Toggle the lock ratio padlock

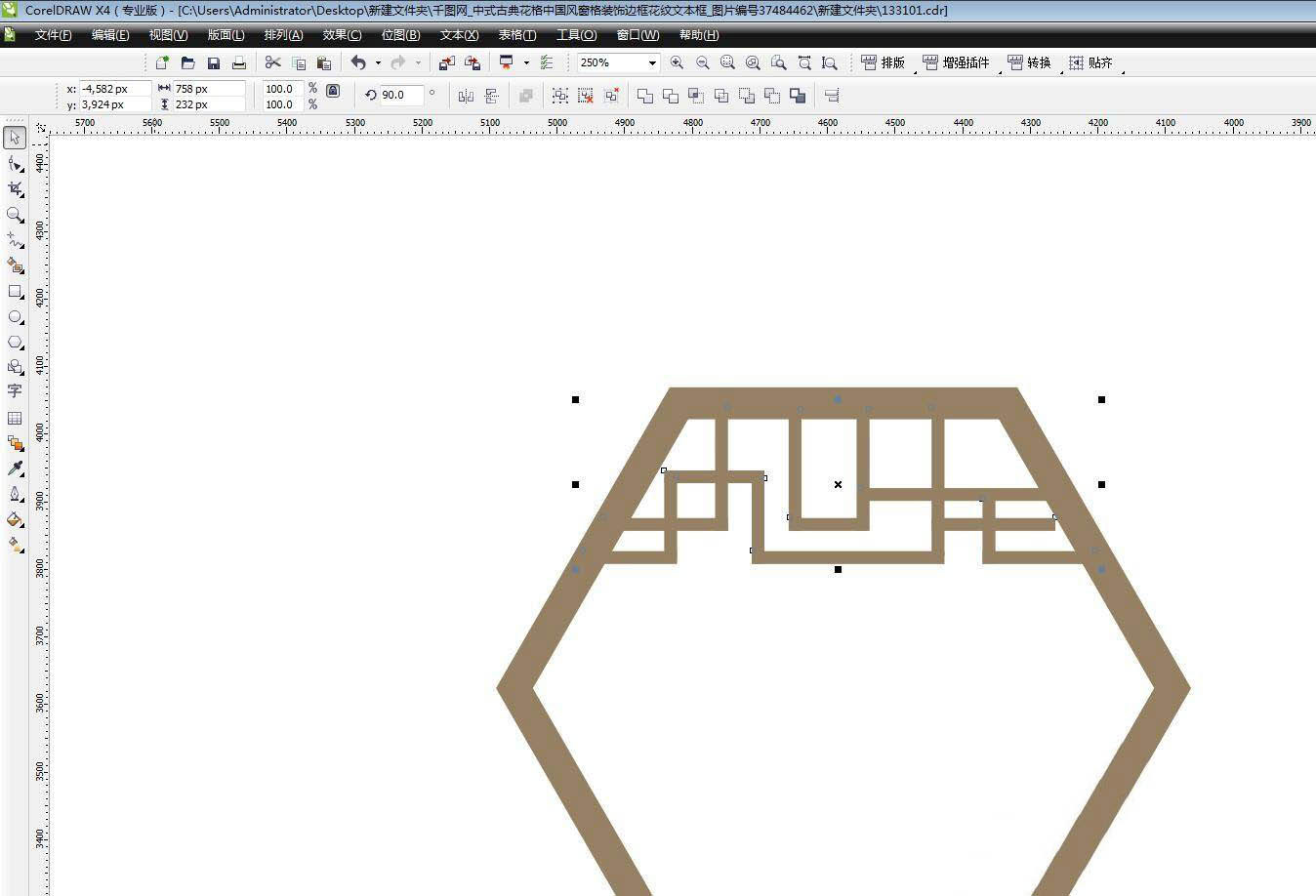point(333,91)
